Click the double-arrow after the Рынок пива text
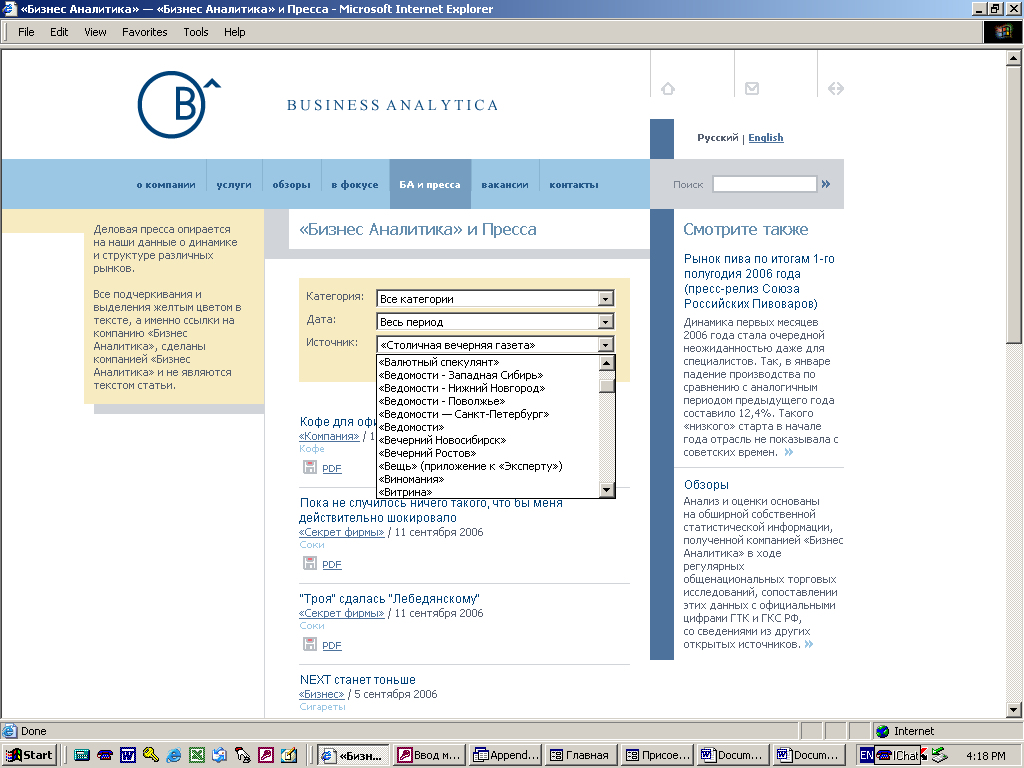The width and height of the screenshot is (1024, 768). 788,453
